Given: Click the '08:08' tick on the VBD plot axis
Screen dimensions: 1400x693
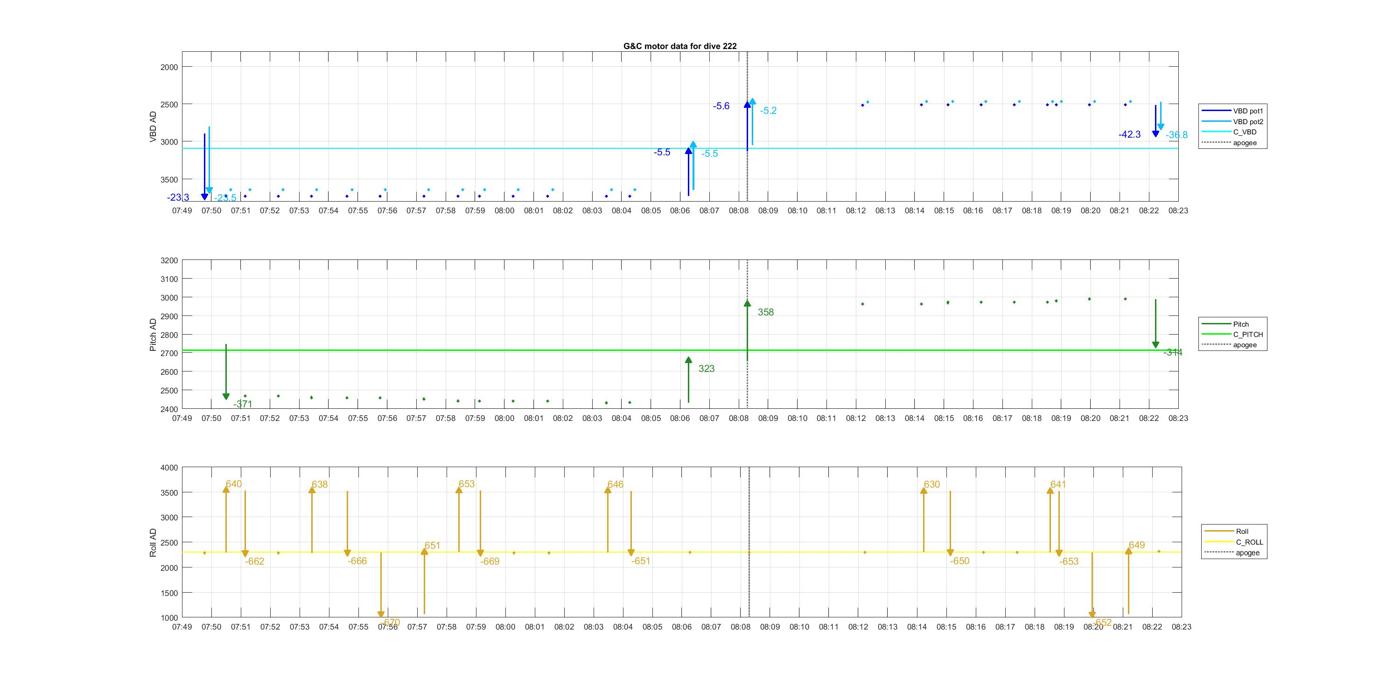Looking at the screenshot, I should [x=738, y=211].
